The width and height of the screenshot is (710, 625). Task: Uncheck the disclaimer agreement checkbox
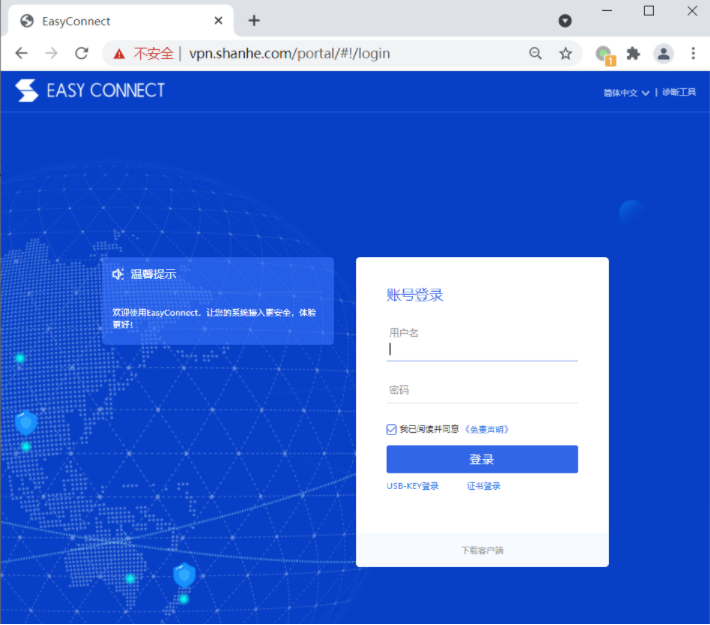[x=392, y=429]
